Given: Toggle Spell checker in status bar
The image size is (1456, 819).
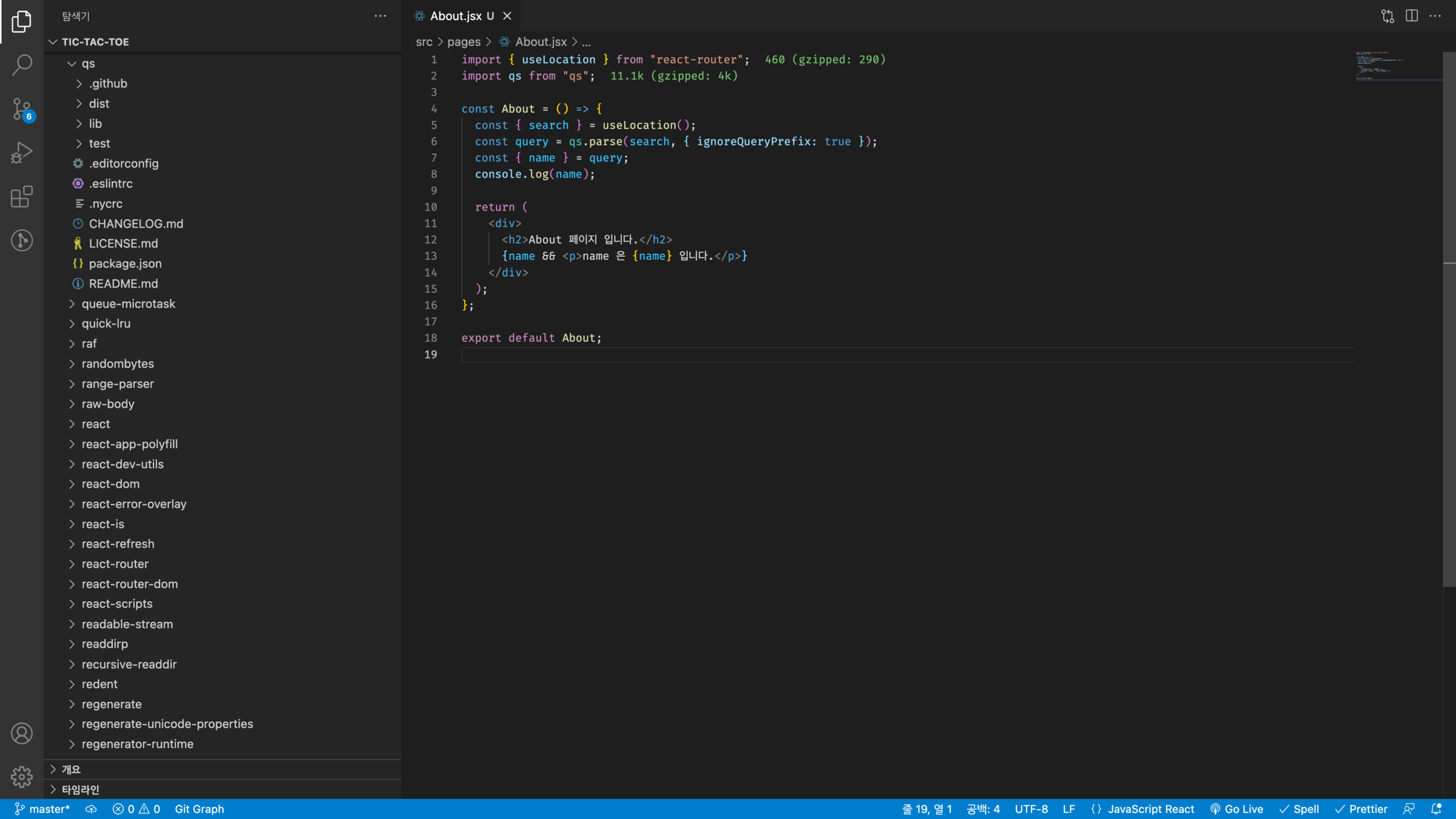Looking at the screenshot, I should [x=1299, y=809].
